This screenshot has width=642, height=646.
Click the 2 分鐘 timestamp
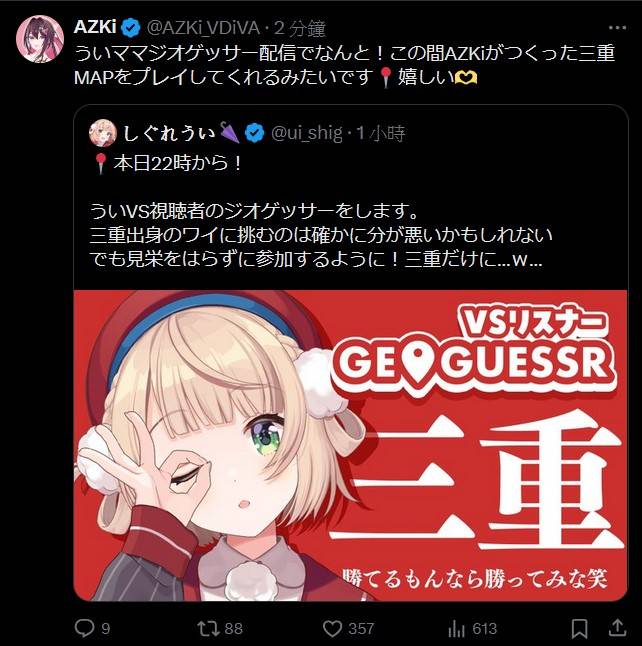[300, 28]
